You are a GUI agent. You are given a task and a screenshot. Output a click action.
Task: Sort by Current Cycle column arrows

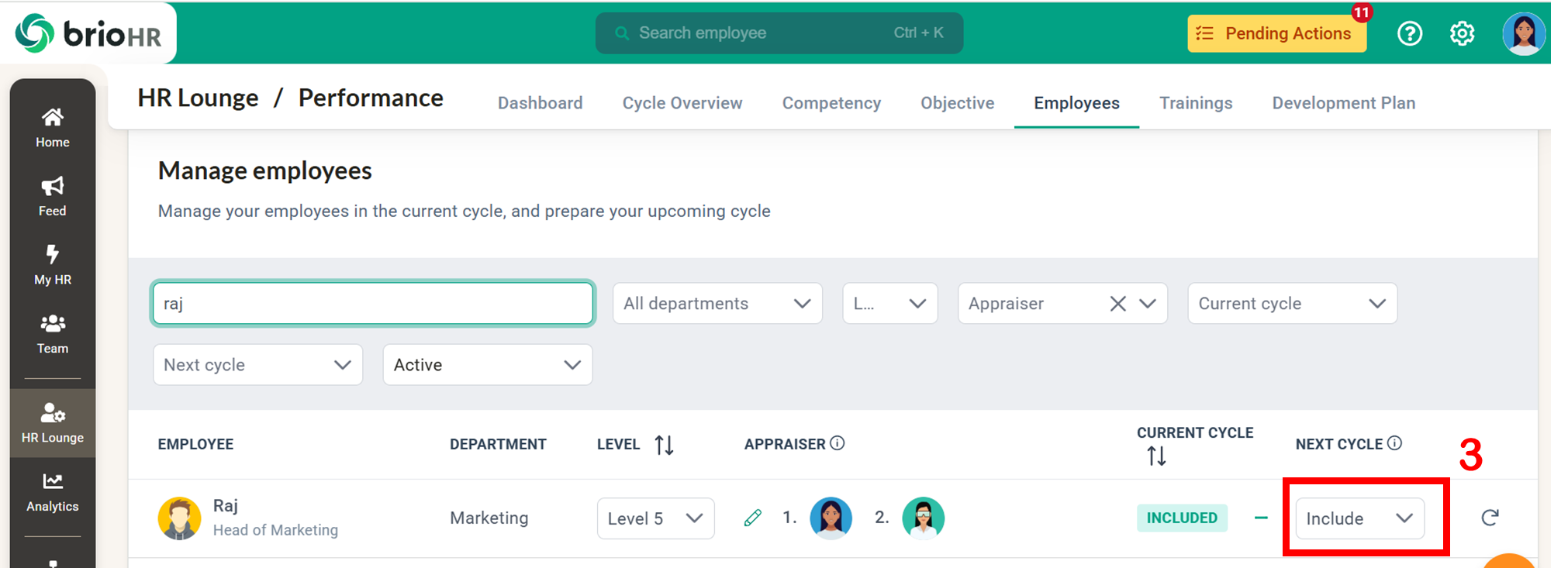pyautogui.click(x=1156, y=456)
